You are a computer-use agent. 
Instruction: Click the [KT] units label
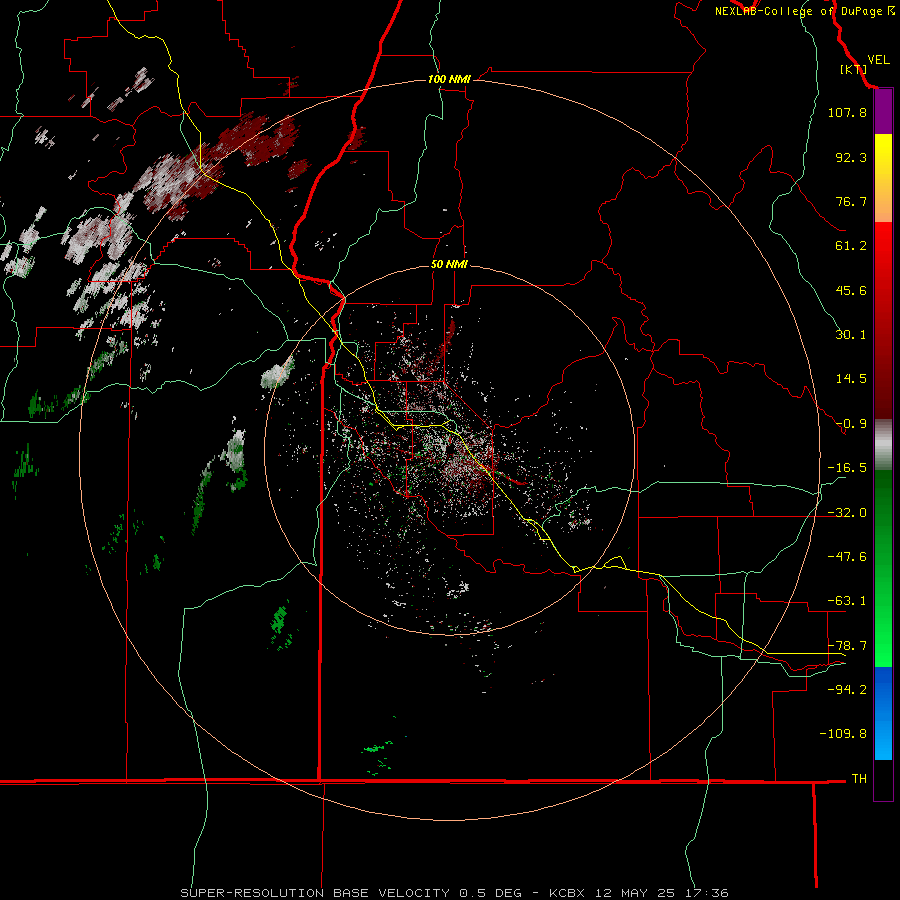coord(854,69)
